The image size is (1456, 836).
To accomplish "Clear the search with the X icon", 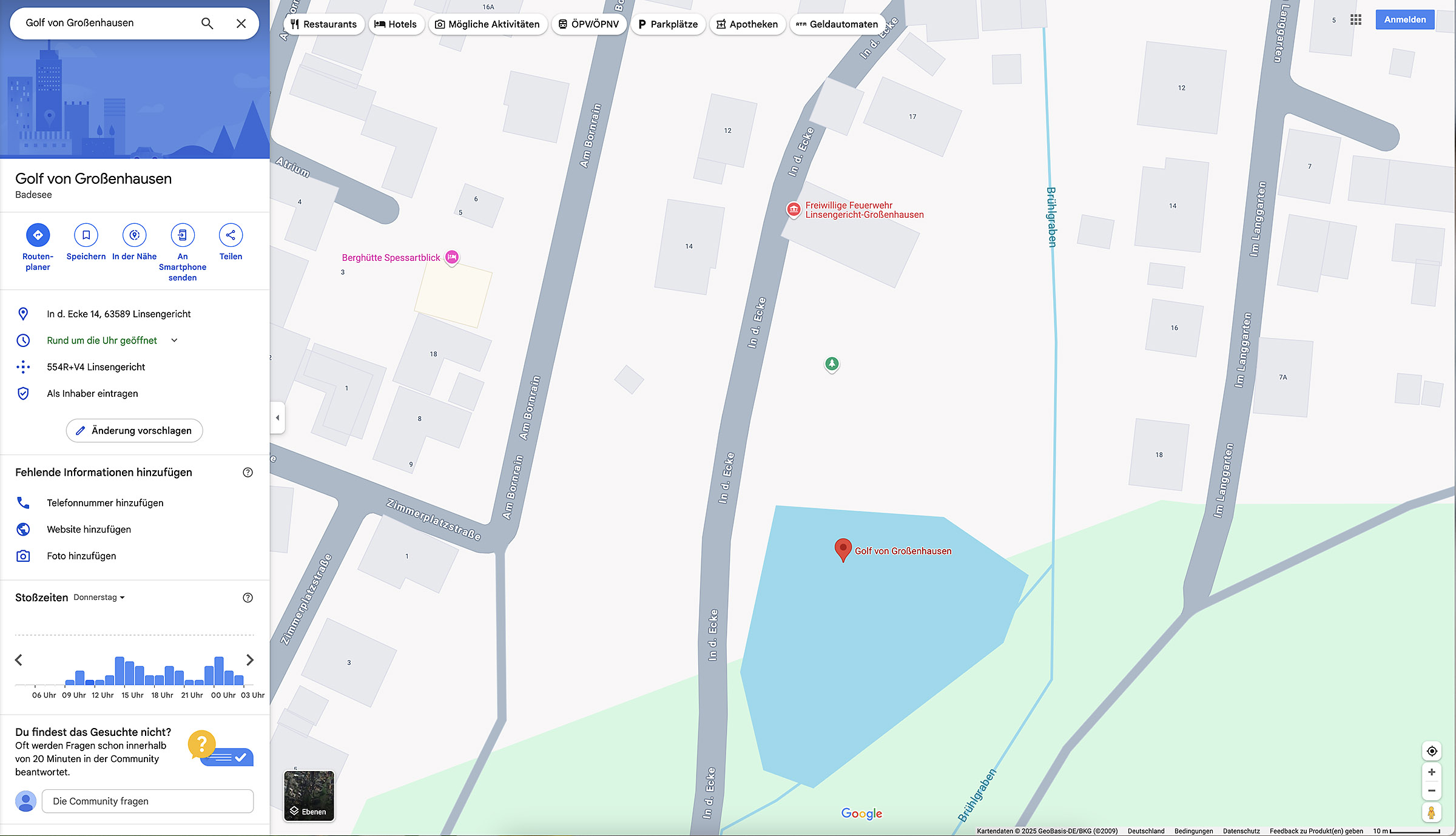I will click(241, 23).
